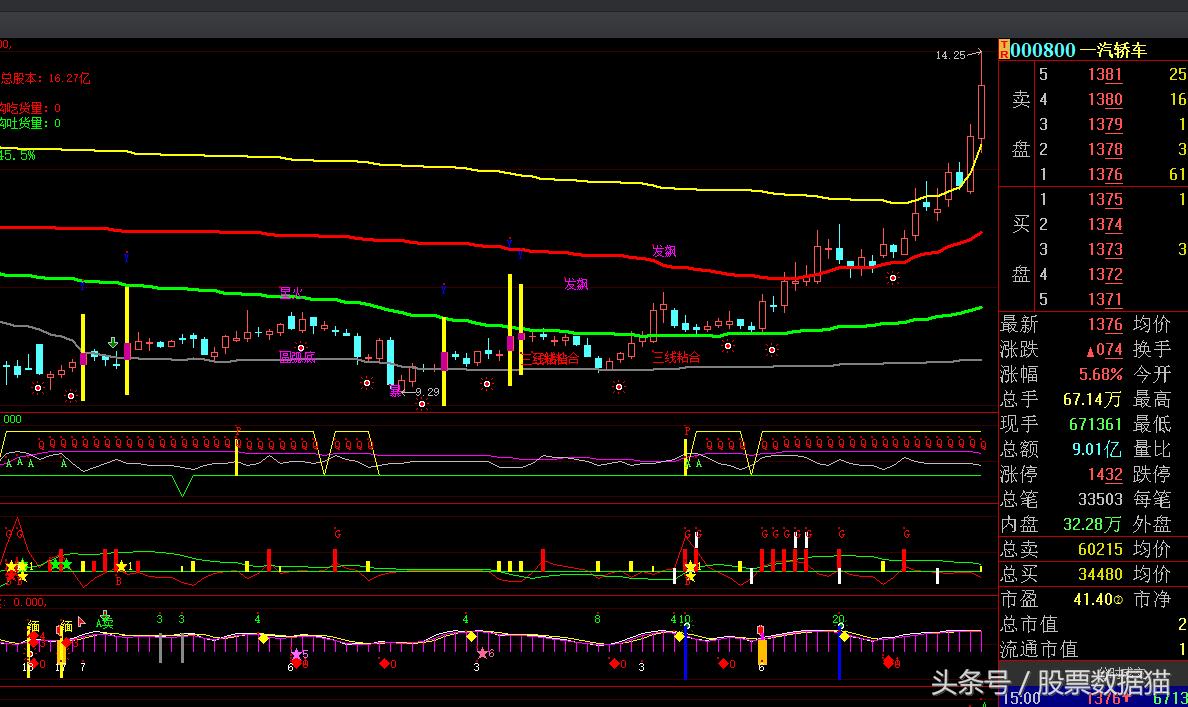The width and height of the screenshot is (1188, 707).
Task: Click the 9.29 low price label
Action: click(x=427, y=392)
